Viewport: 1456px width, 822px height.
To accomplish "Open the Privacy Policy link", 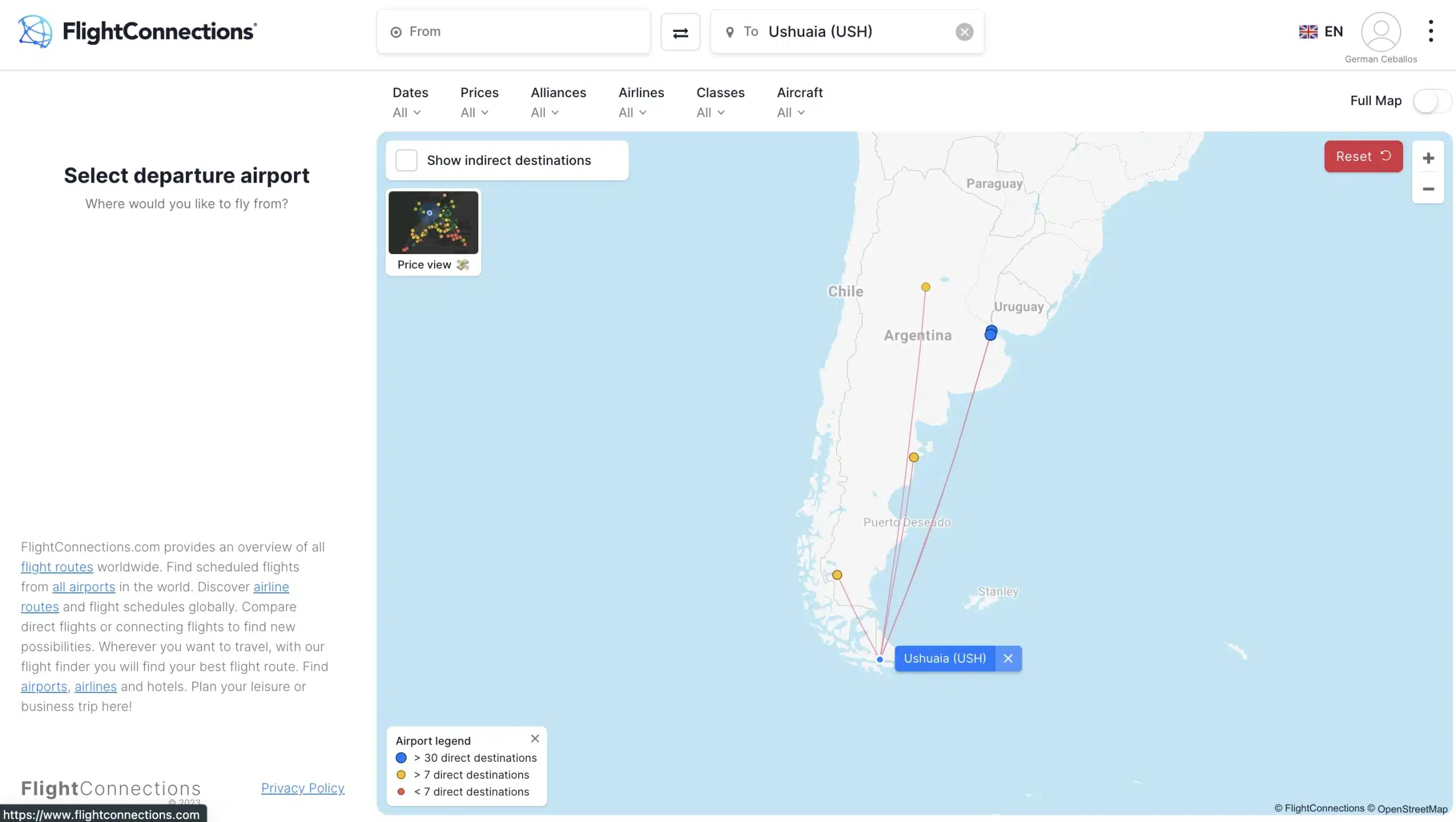I will [x=303, y=788].
